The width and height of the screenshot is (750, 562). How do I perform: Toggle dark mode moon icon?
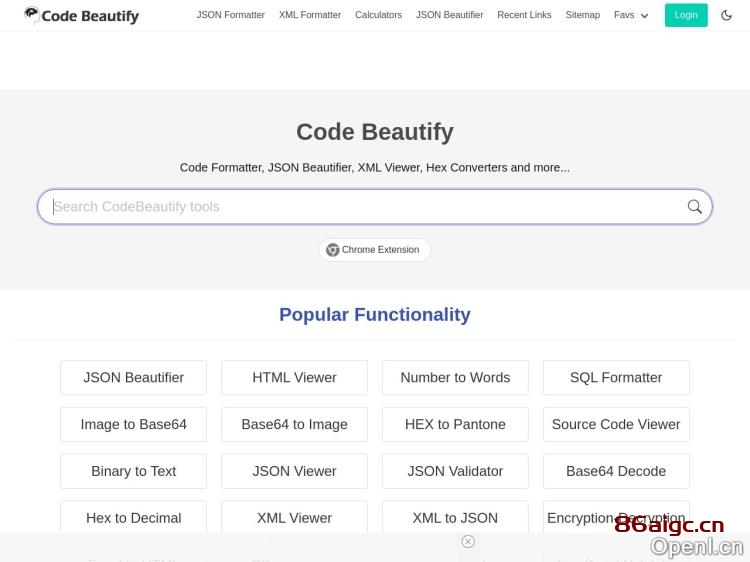pyautogui.click(x=726, y=15)
